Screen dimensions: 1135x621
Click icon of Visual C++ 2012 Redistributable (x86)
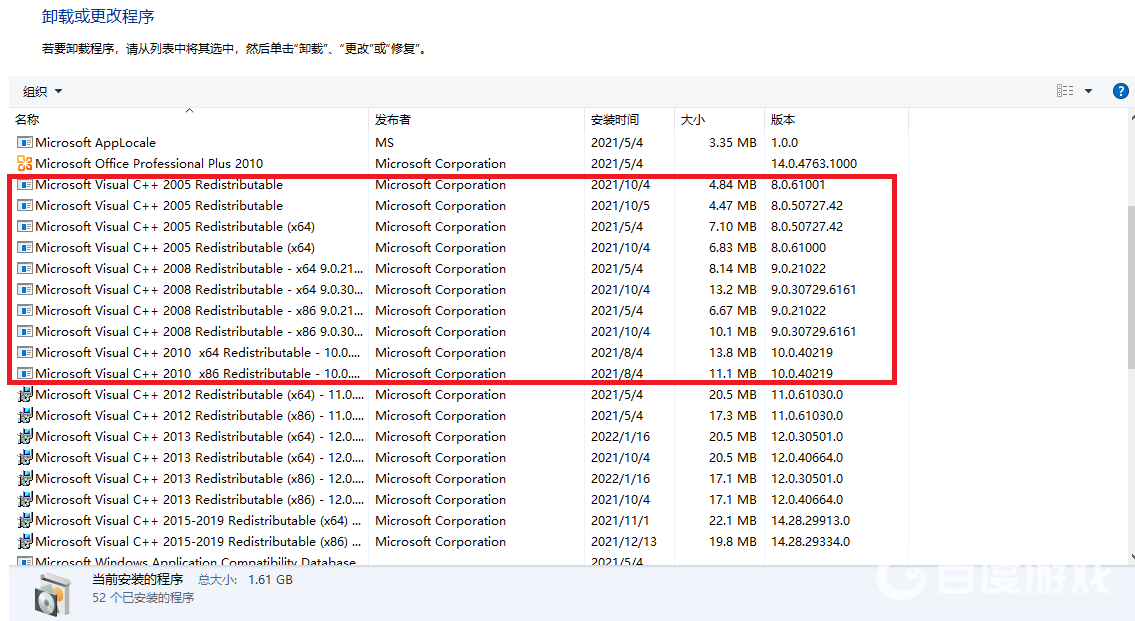[25, 415]
